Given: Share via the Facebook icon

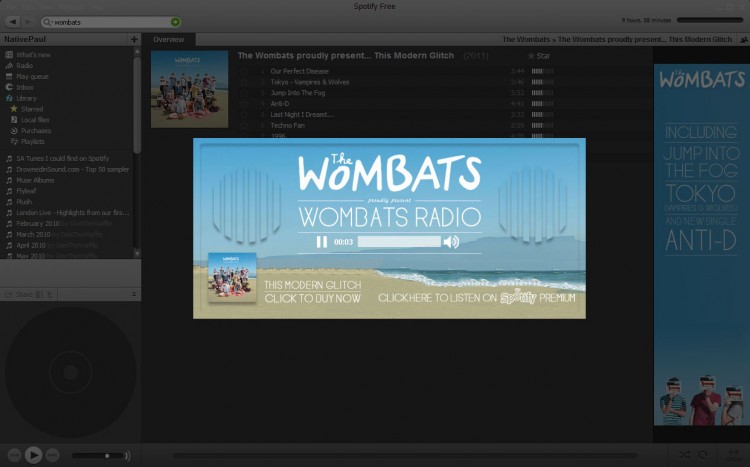Looking at the screenshot, I should 40,295.
